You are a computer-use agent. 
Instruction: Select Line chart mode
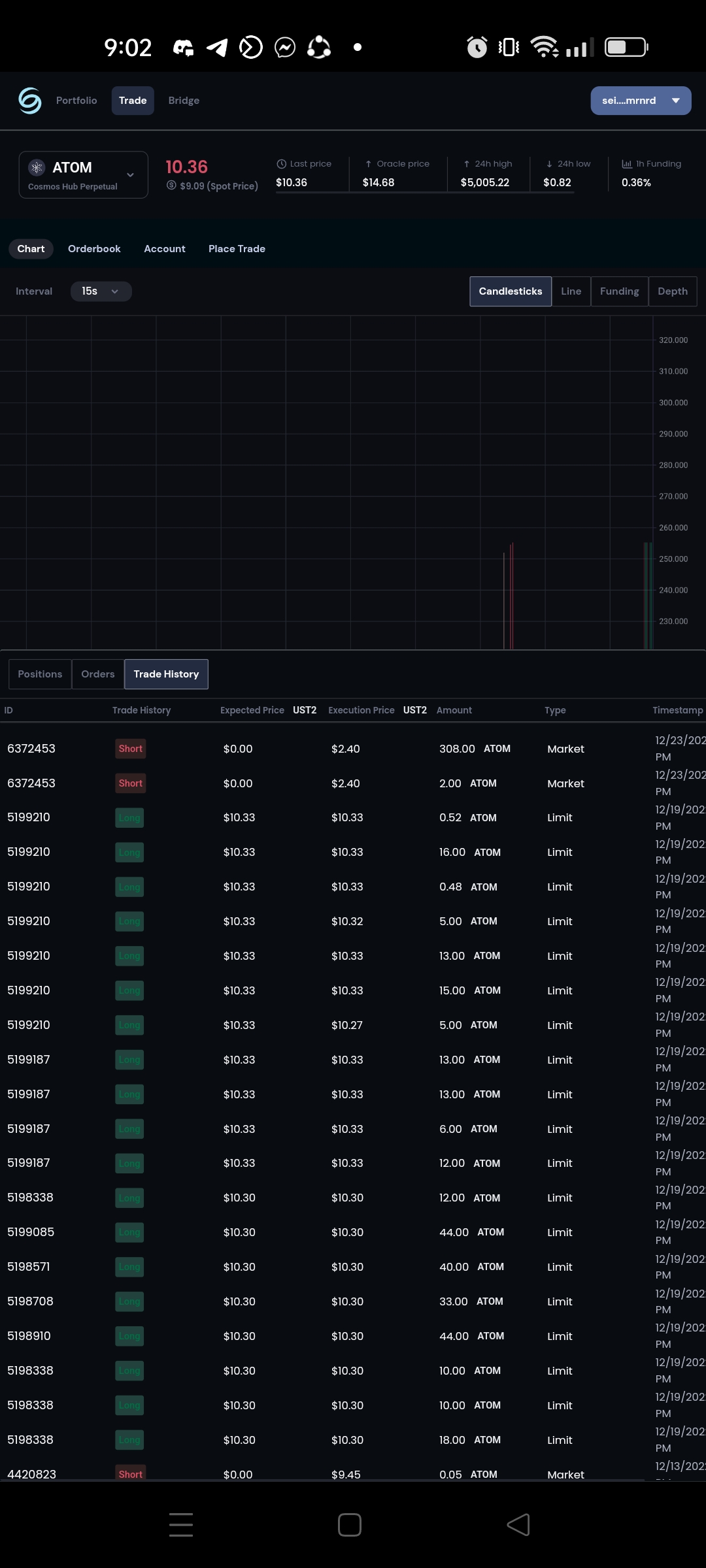pyautogui.click(x=571, y=291)
